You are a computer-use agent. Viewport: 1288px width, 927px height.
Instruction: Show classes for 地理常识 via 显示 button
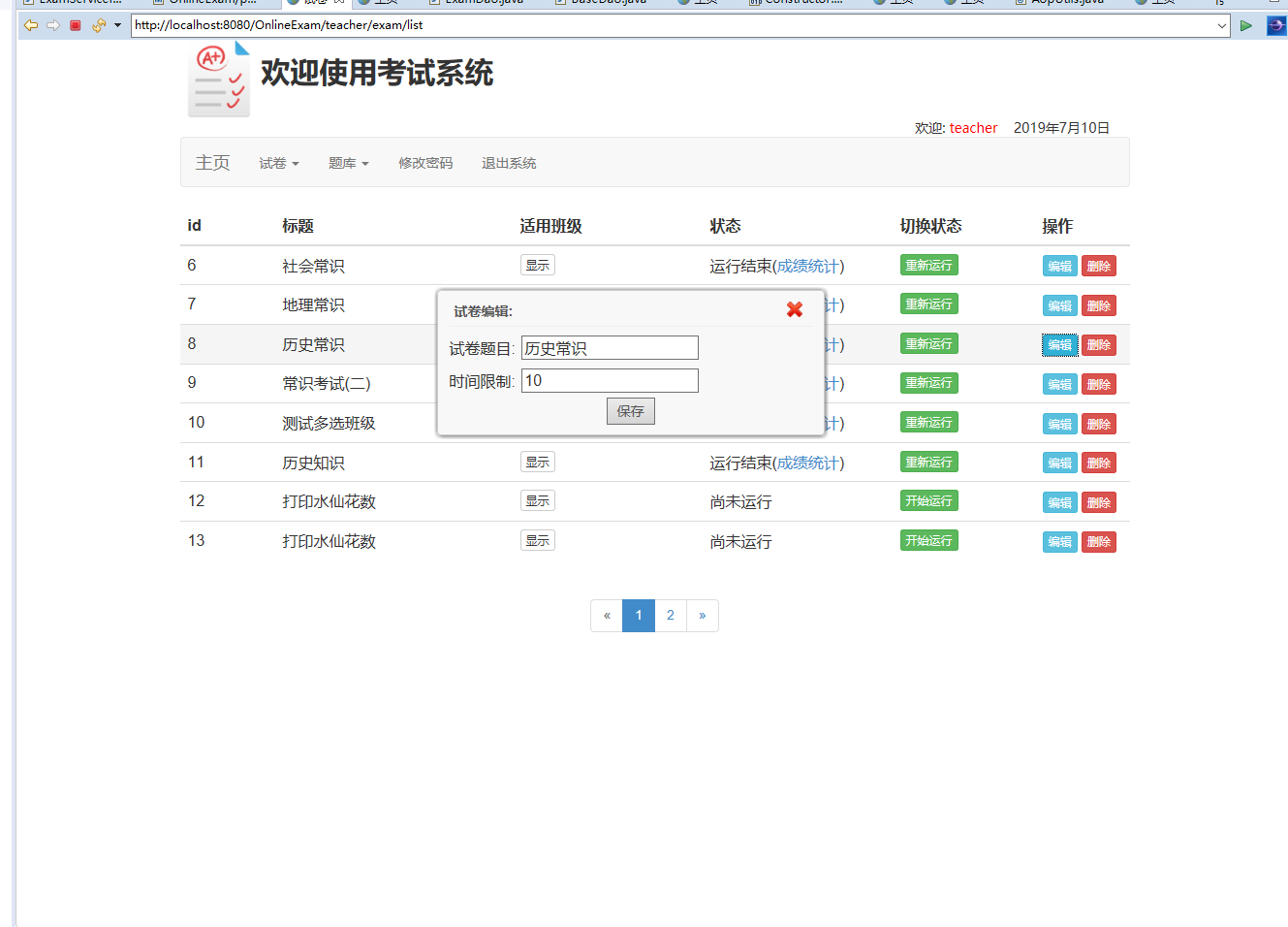point(538,304)
